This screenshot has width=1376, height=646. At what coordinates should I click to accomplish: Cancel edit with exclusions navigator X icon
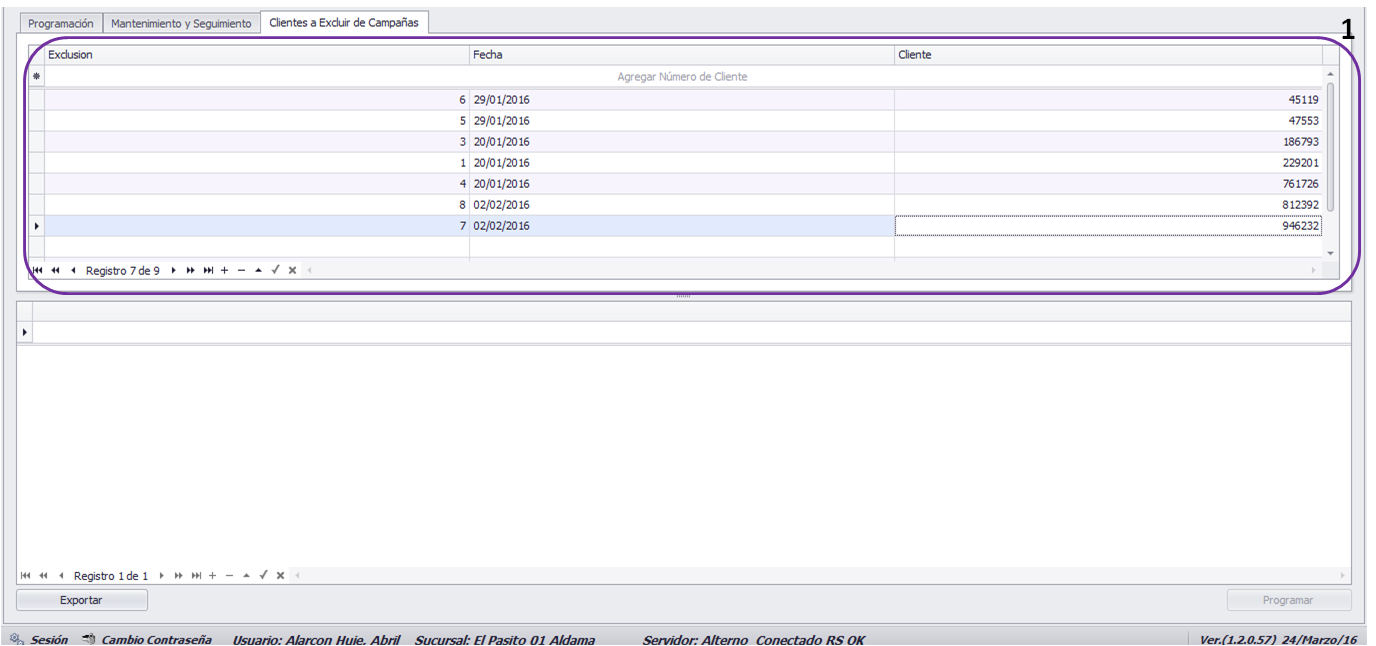point(292,270)
